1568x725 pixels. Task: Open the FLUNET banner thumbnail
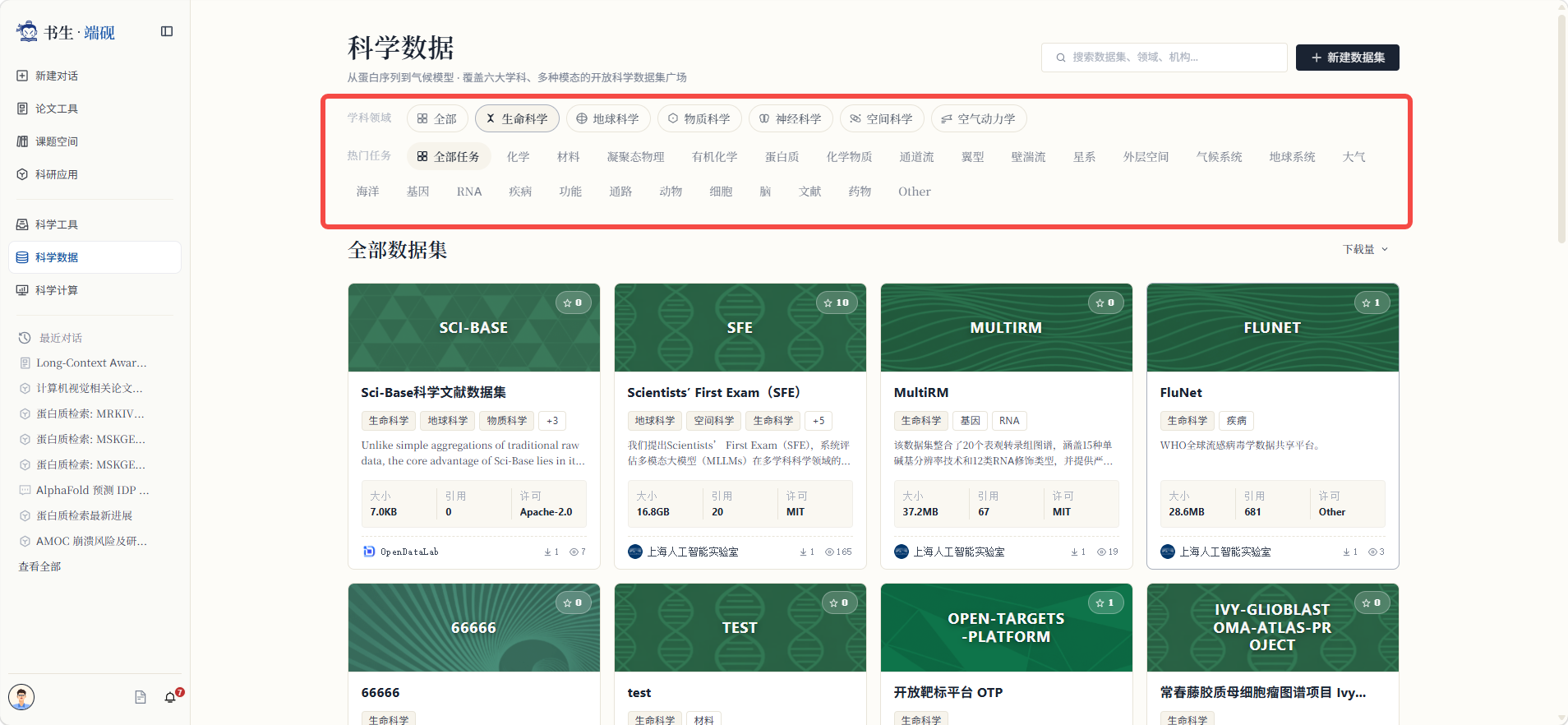pos(1273,328)
